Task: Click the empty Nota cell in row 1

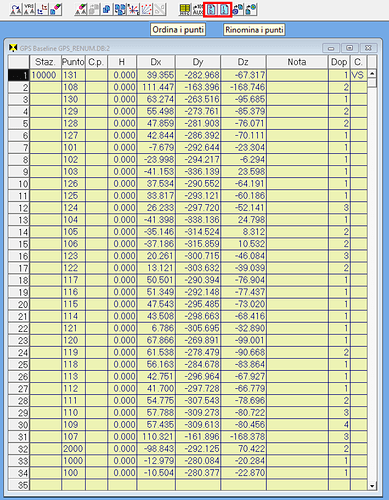Action: pos(297,75)
